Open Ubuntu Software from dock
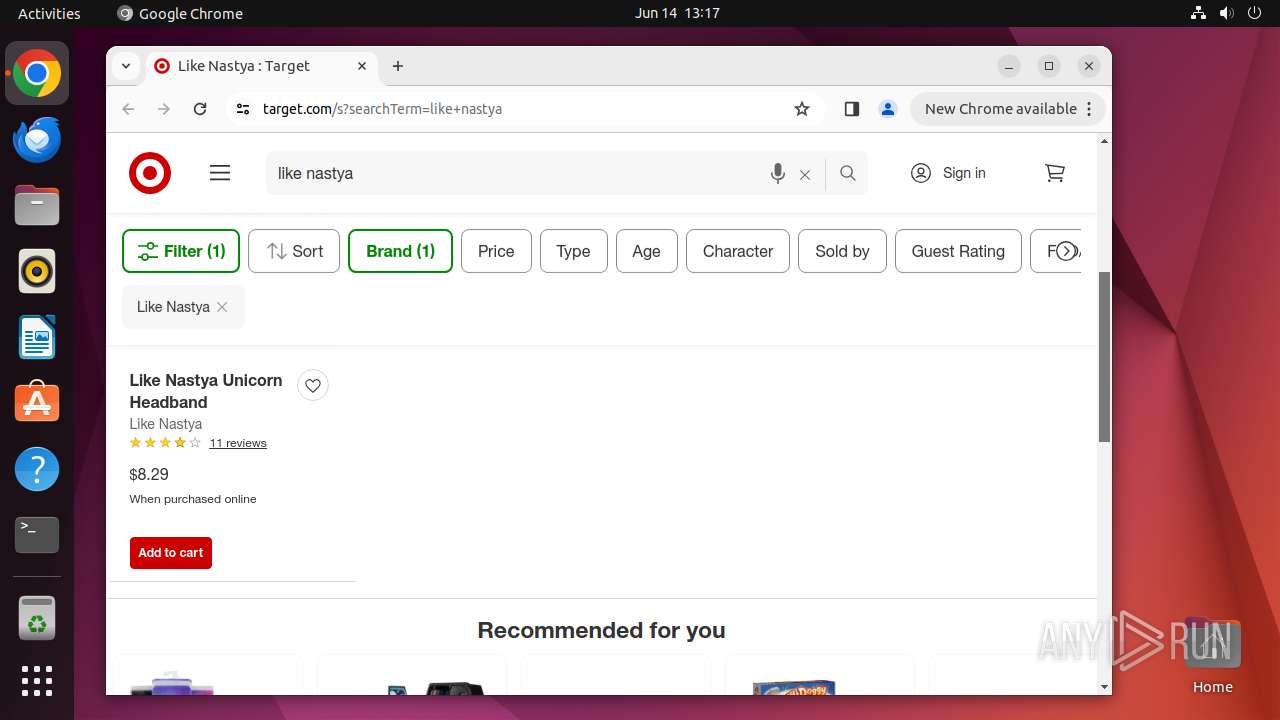This screenshot has width=1280, height=720. [37, 403]
